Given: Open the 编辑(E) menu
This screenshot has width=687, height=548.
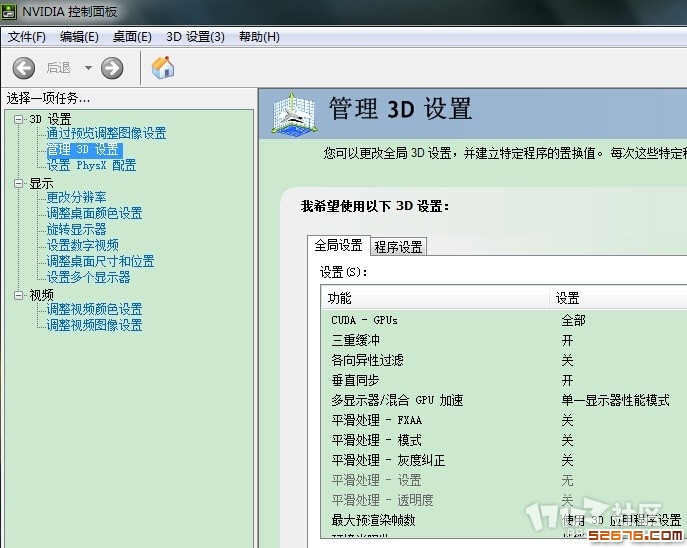Looking at the screenshot, I should (x=79, y=37).
